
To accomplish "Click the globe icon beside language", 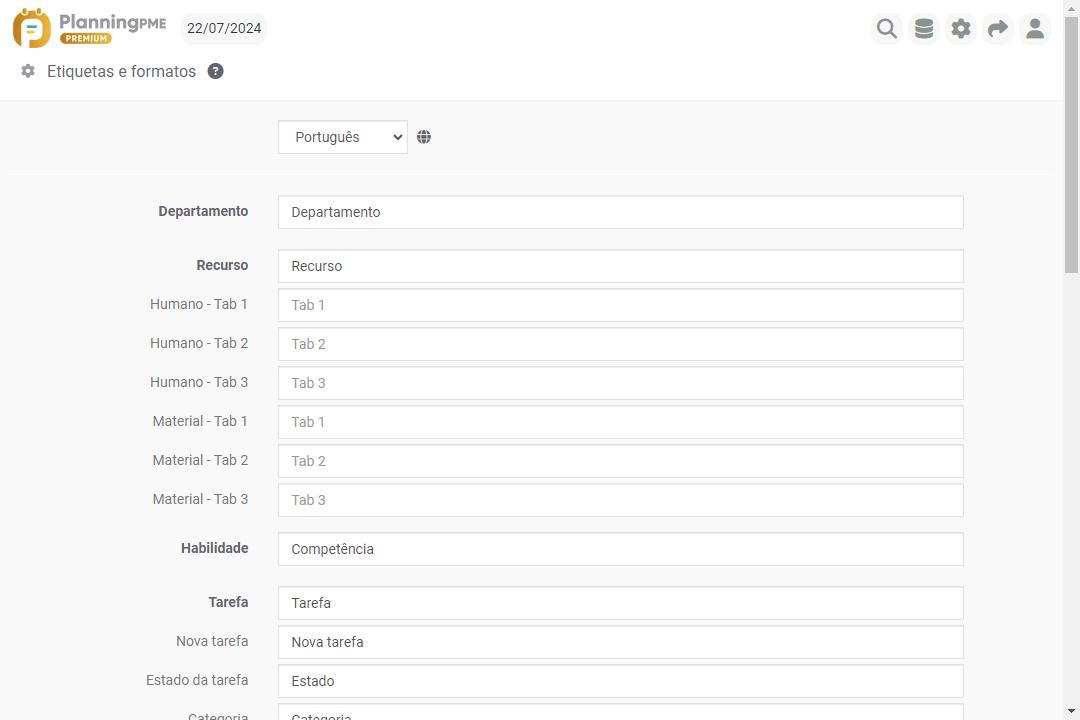I will tap(424, 137).
